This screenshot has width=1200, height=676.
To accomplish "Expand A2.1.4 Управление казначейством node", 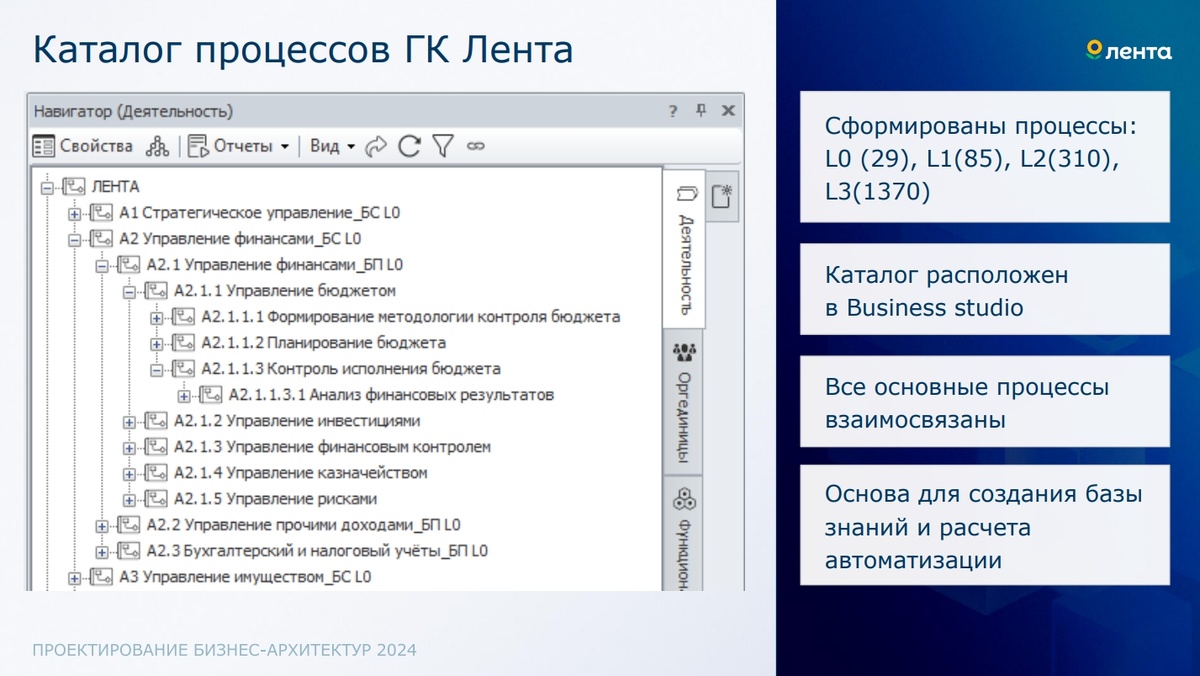I will click(x=129, y=473).
